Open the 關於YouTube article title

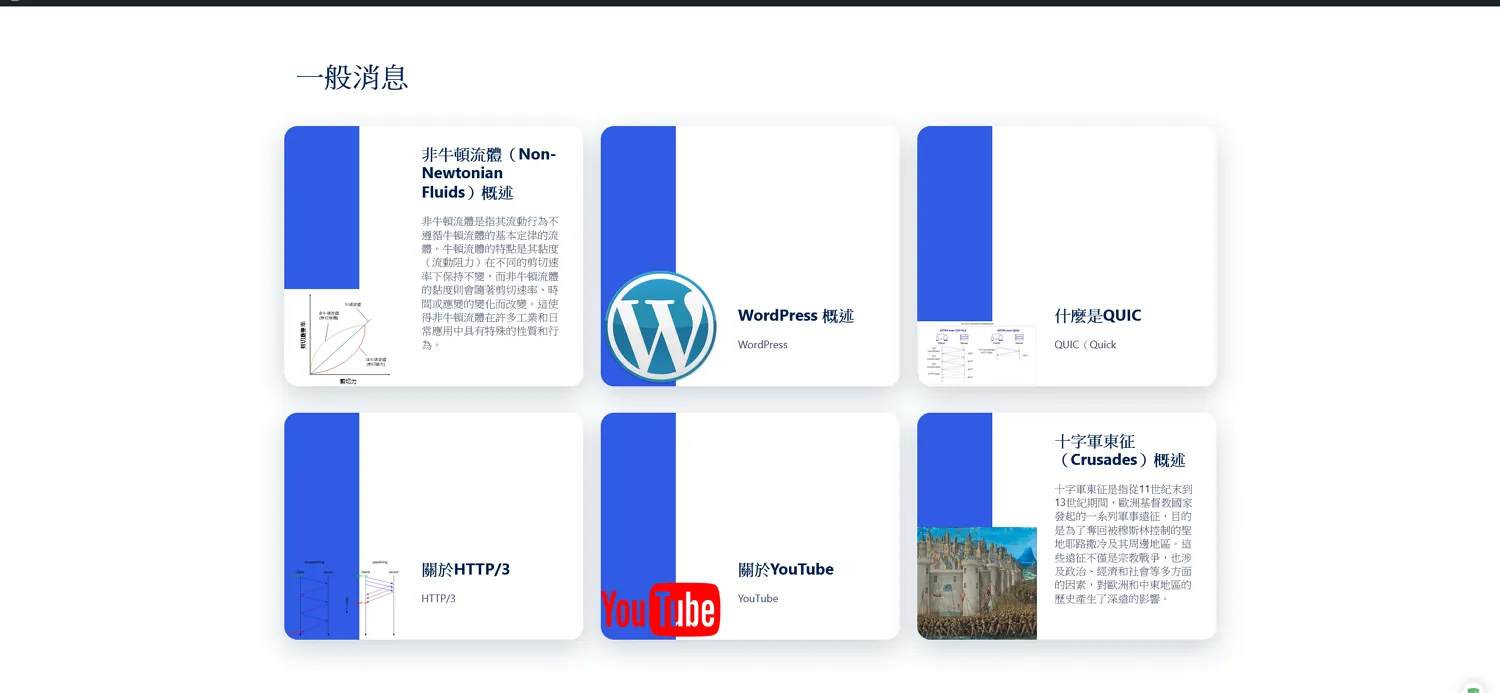click(x=785, y=570)
